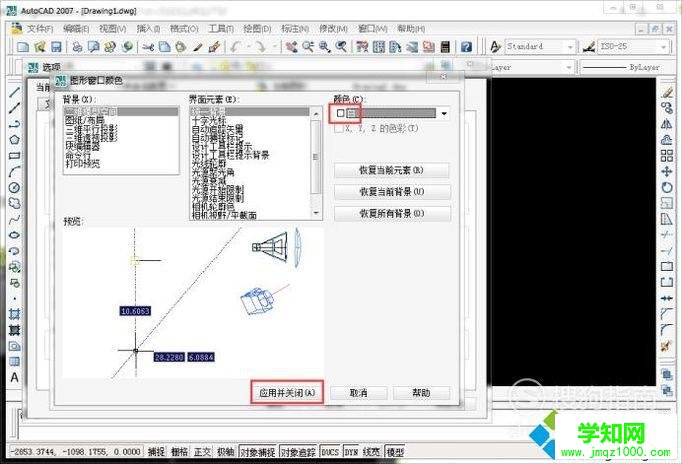Click the New drawing icon

coord(23,47)
